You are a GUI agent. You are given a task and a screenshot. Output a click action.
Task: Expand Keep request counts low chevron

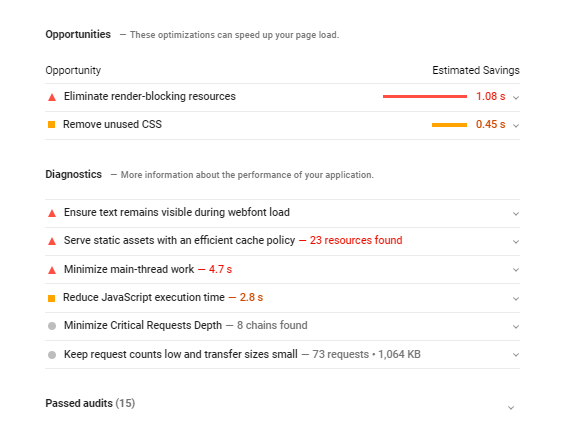click(516, 355)
